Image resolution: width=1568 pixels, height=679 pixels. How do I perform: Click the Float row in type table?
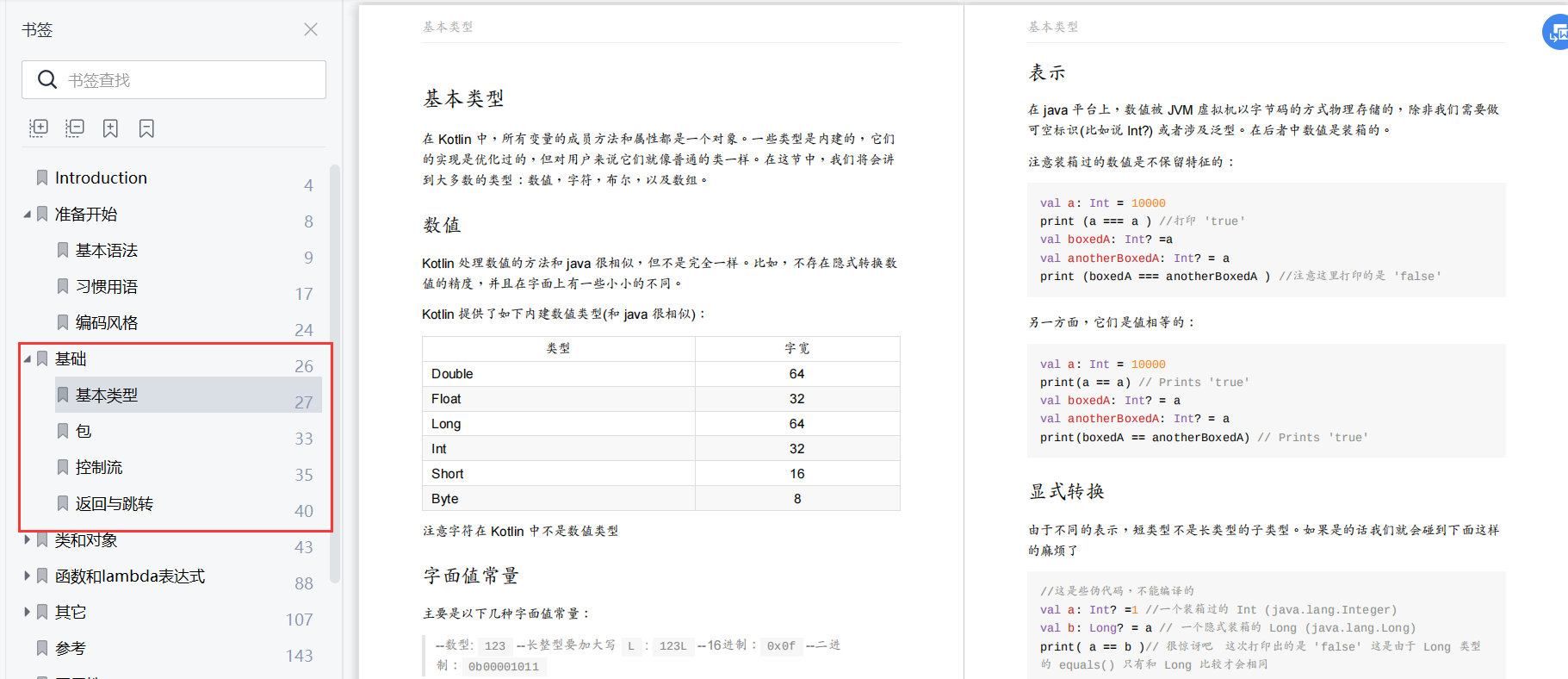pyautogui.click(x=660, y=399)
